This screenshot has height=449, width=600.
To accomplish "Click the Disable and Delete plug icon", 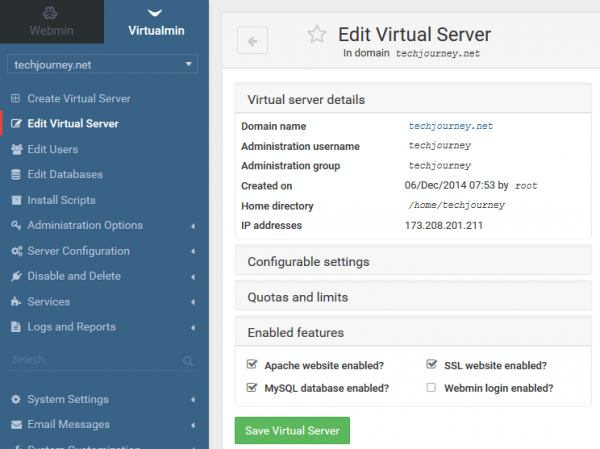I will point(16,276).
